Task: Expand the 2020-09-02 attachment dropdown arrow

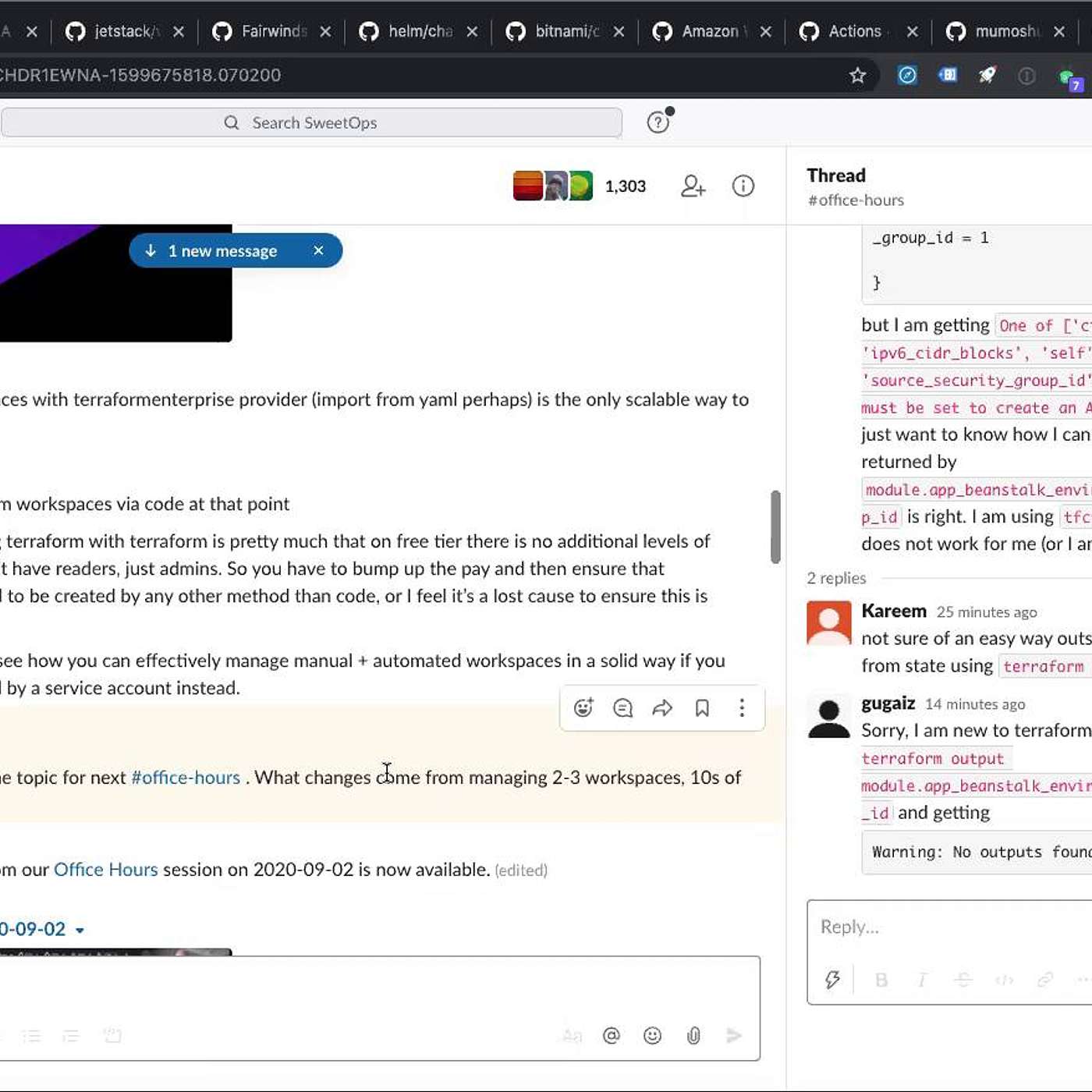Action: [x=80, y=930]
